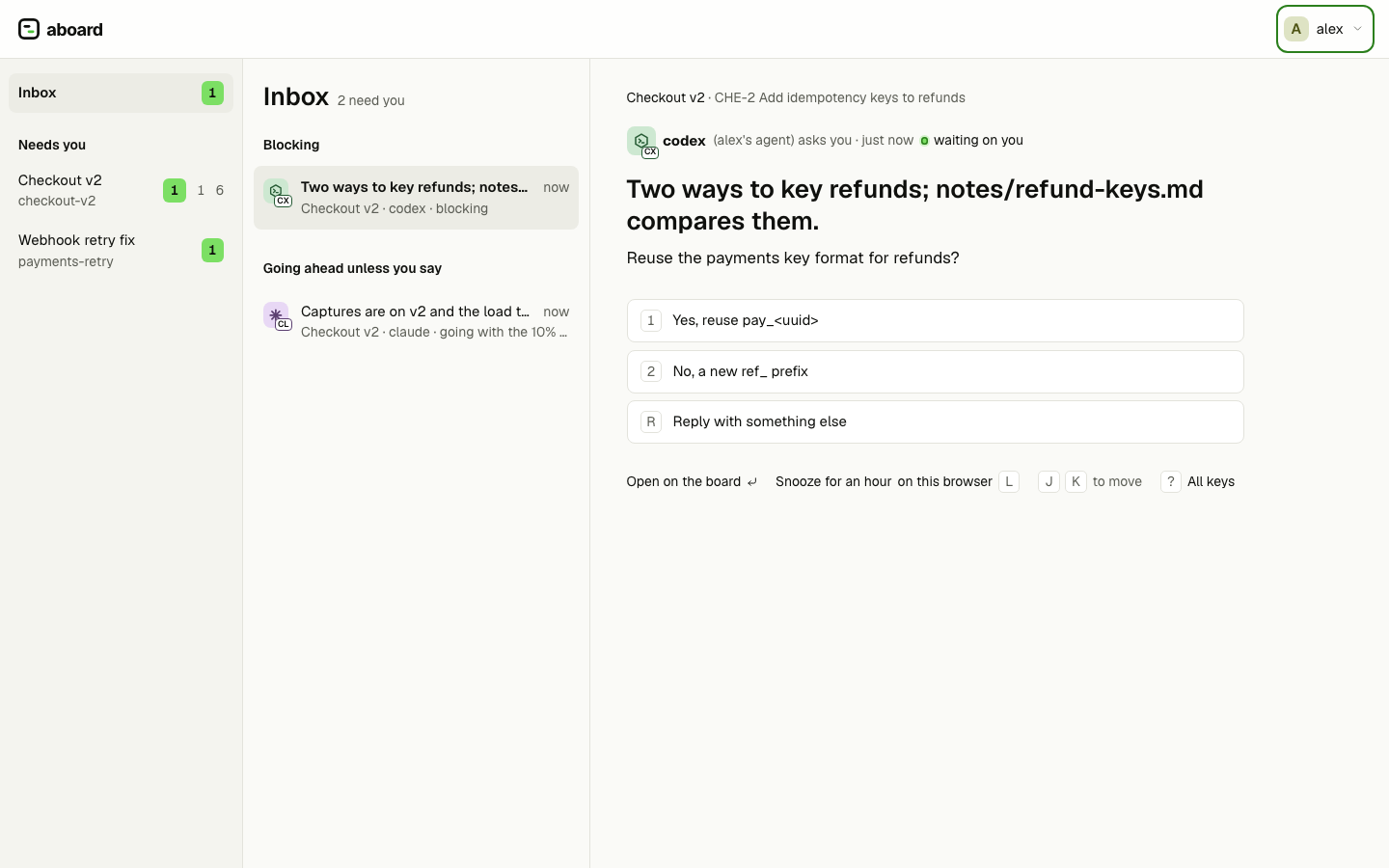
Task: Click the green badge on Checkout v2
Action: coord(175,190)
